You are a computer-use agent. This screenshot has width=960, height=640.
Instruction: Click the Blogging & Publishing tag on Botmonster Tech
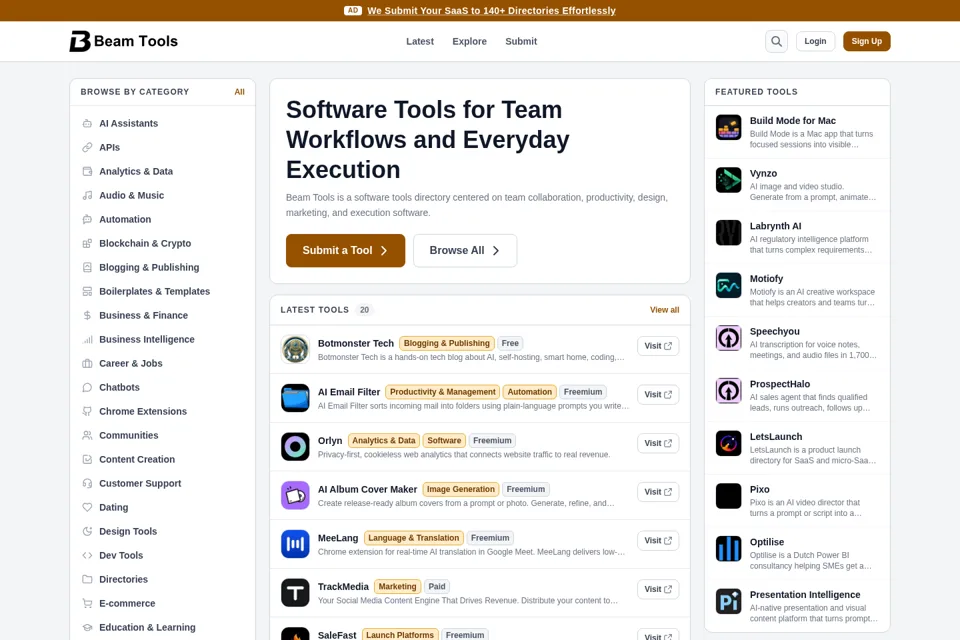pos(446,344)
